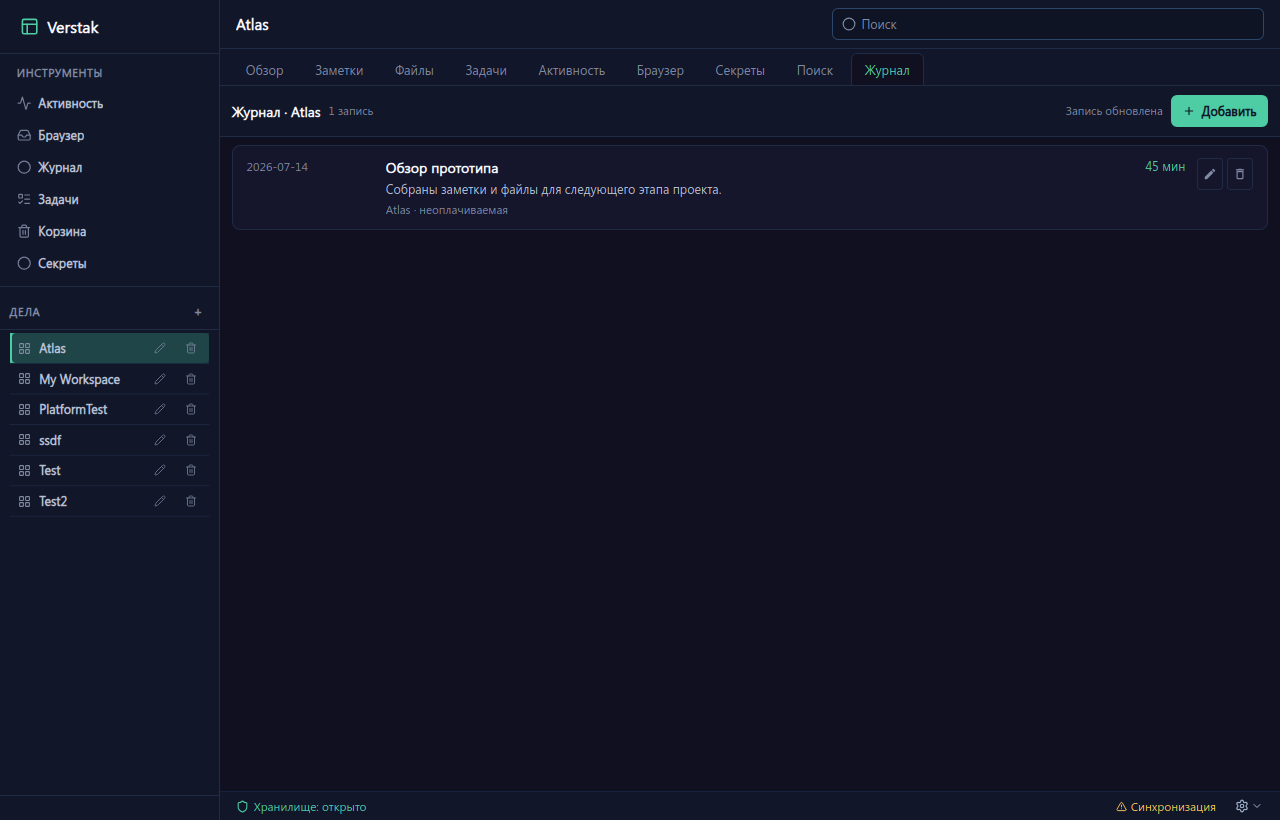
Task: Click the Verstak logo icon
Action: (x=29, y=28)
